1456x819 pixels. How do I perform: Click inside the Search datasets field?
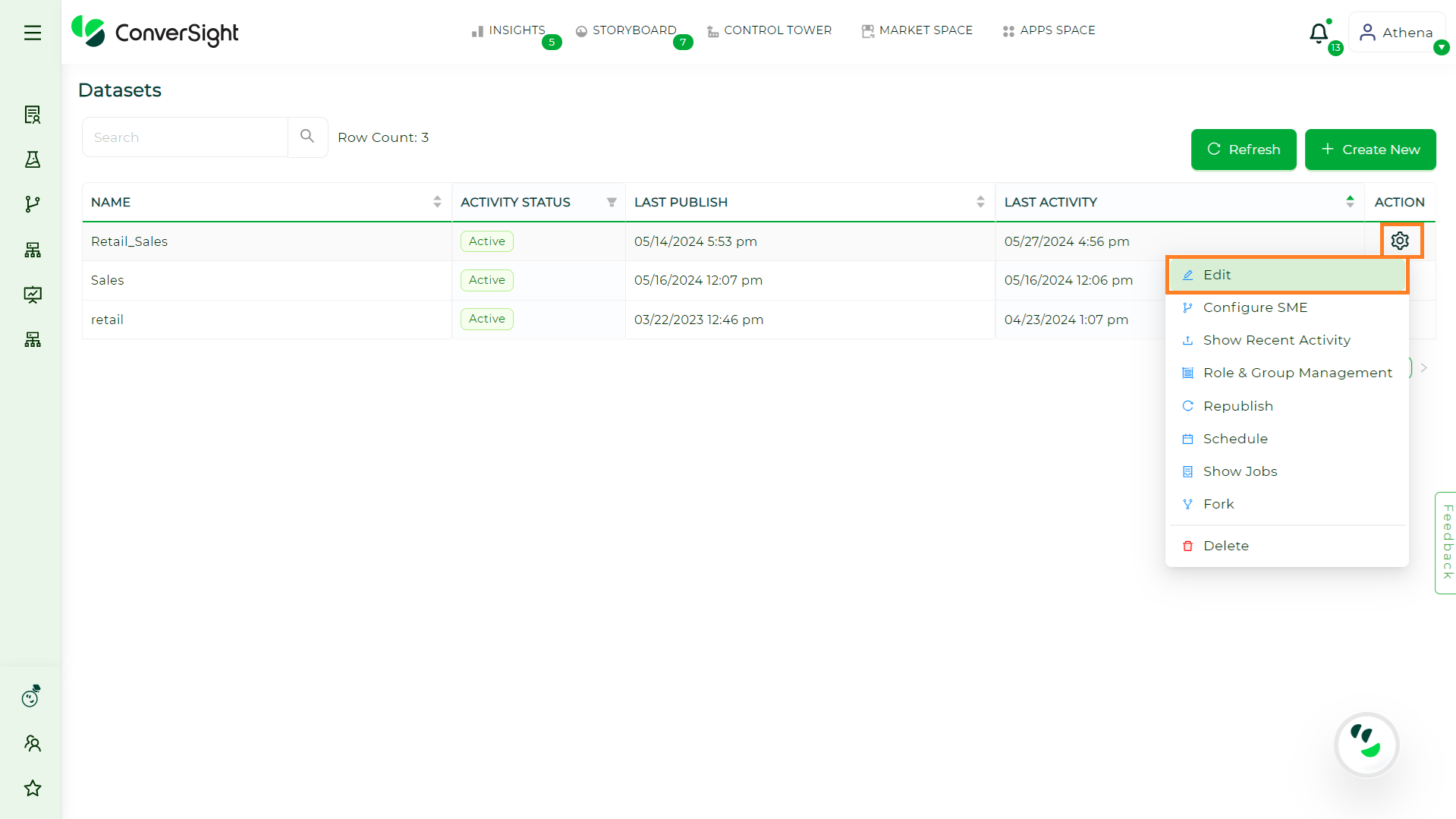(x=184, y=137)
